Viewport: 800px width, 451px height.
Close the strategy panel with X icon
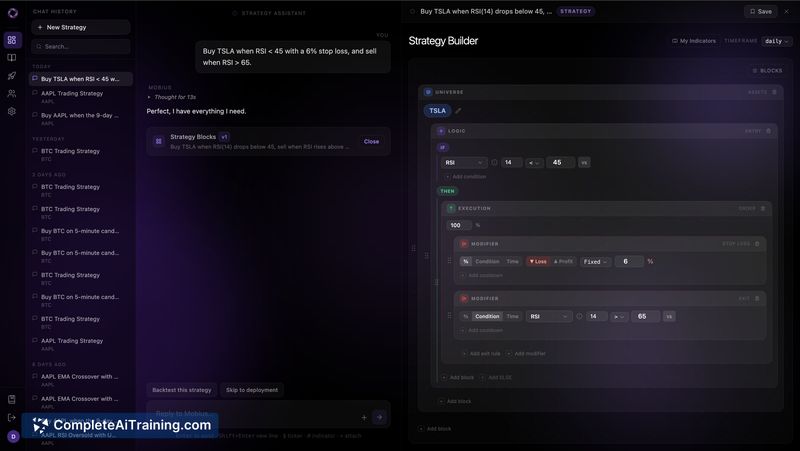[787, 11]
